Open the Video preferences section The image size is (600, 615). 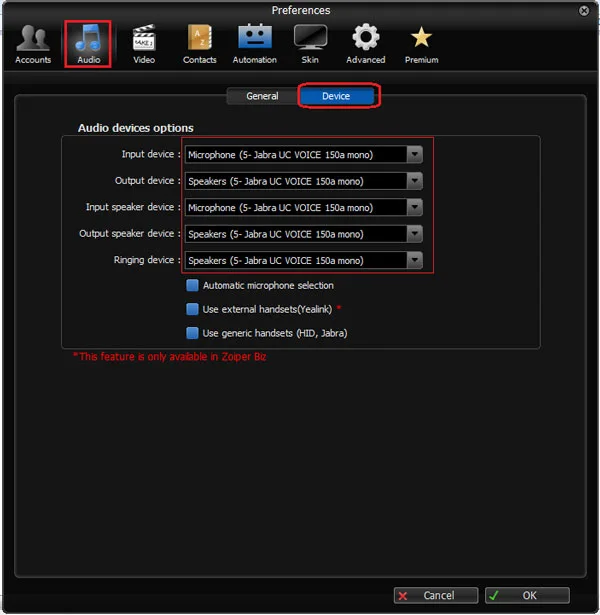click(x=144, y=44)
